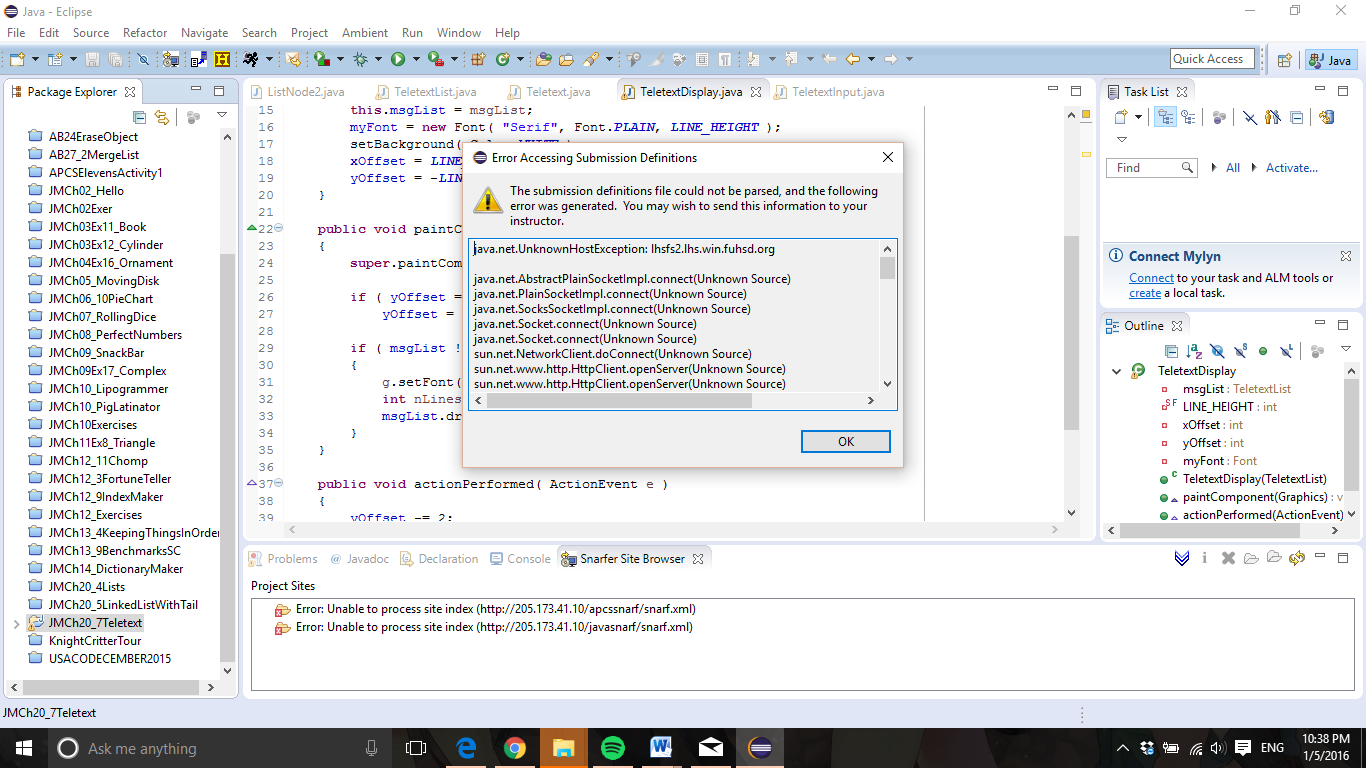Viewport: 1366px width, 768px height.
Task: Click the error text horizontal scrollbar
Action: click(670, 400)
